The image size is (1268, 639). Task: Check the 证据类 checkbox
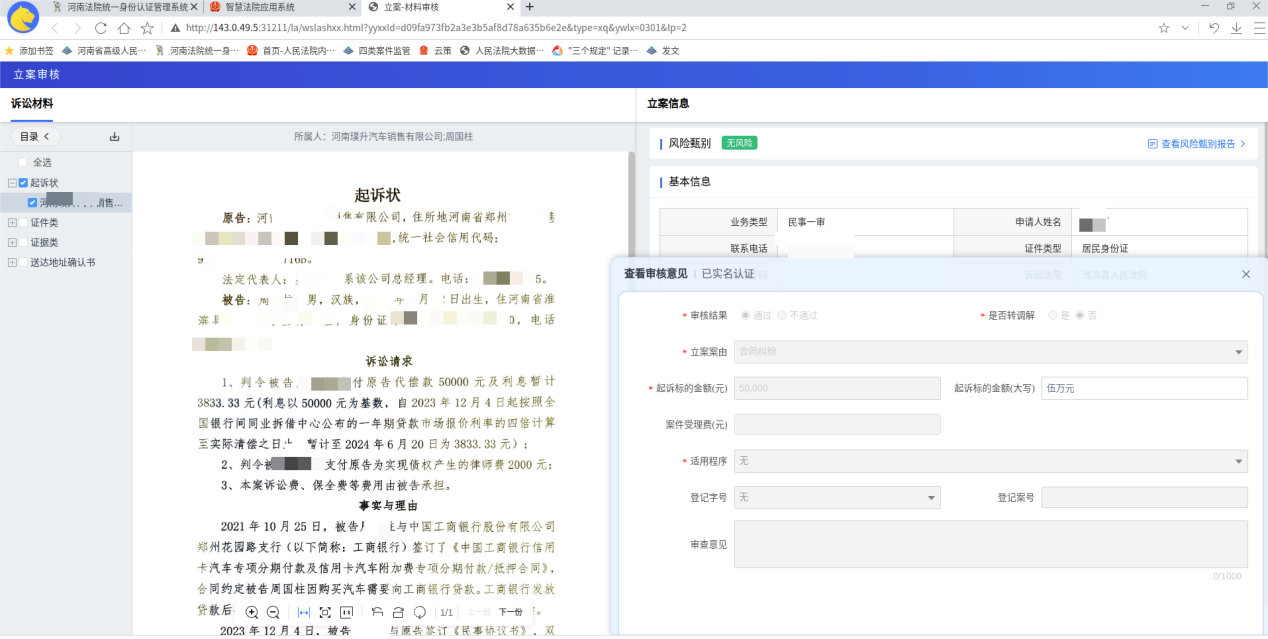(23, 242)
